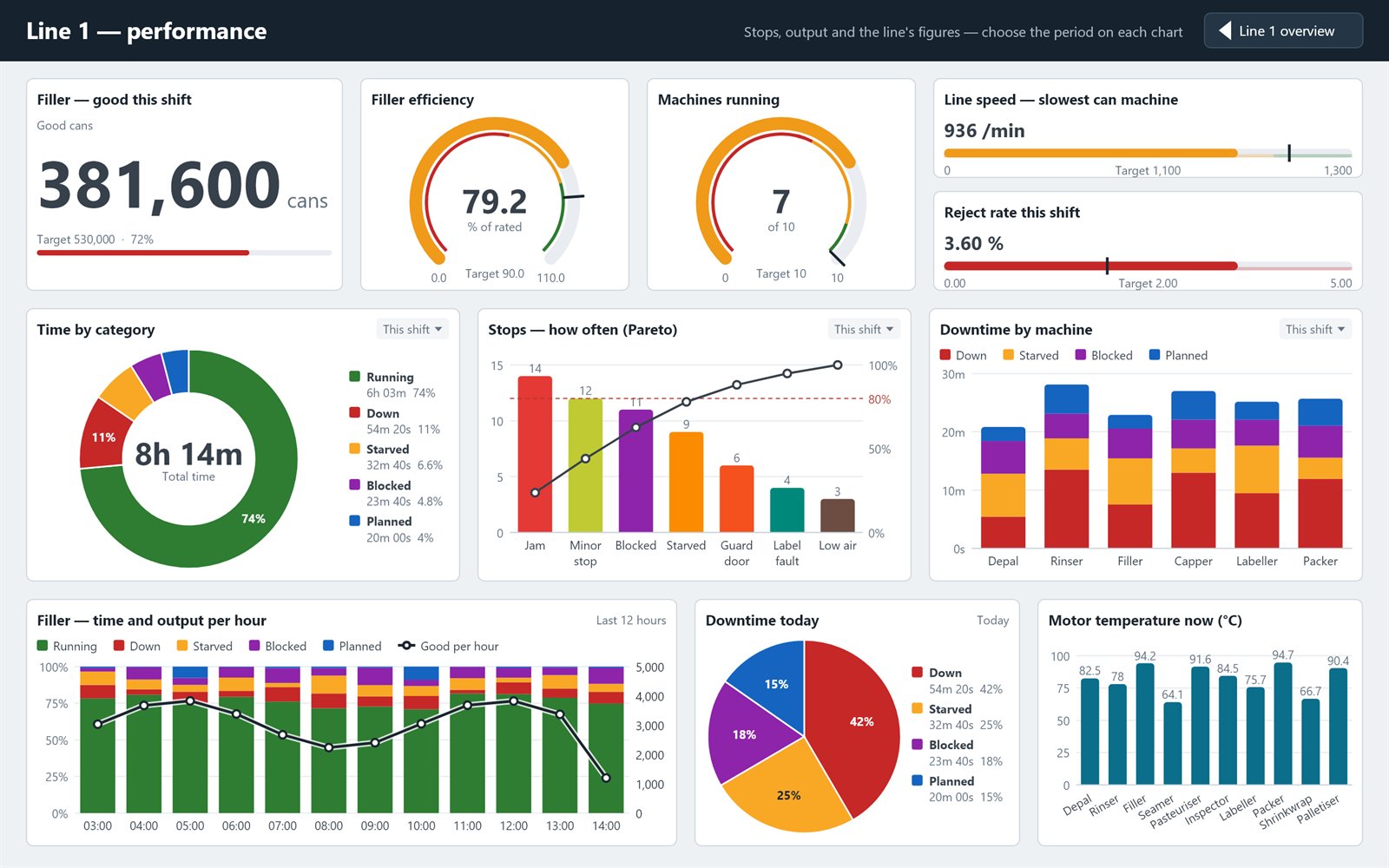Click the 100% cumulative point on Pareto line

[837, 365]
